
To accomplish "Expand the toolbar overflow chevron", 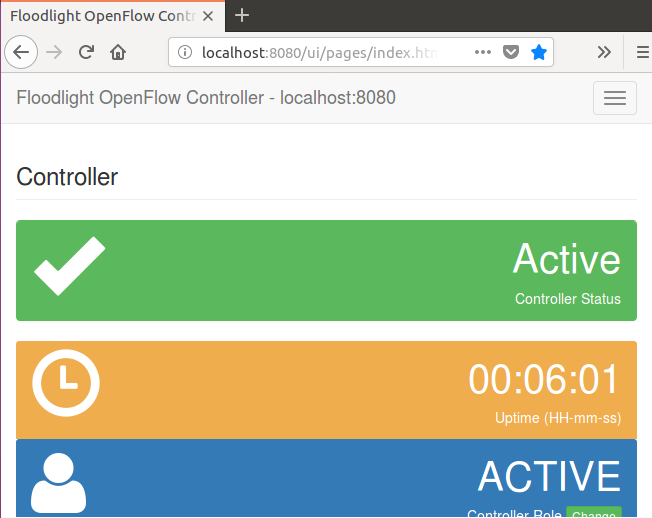I will (604, 52).
